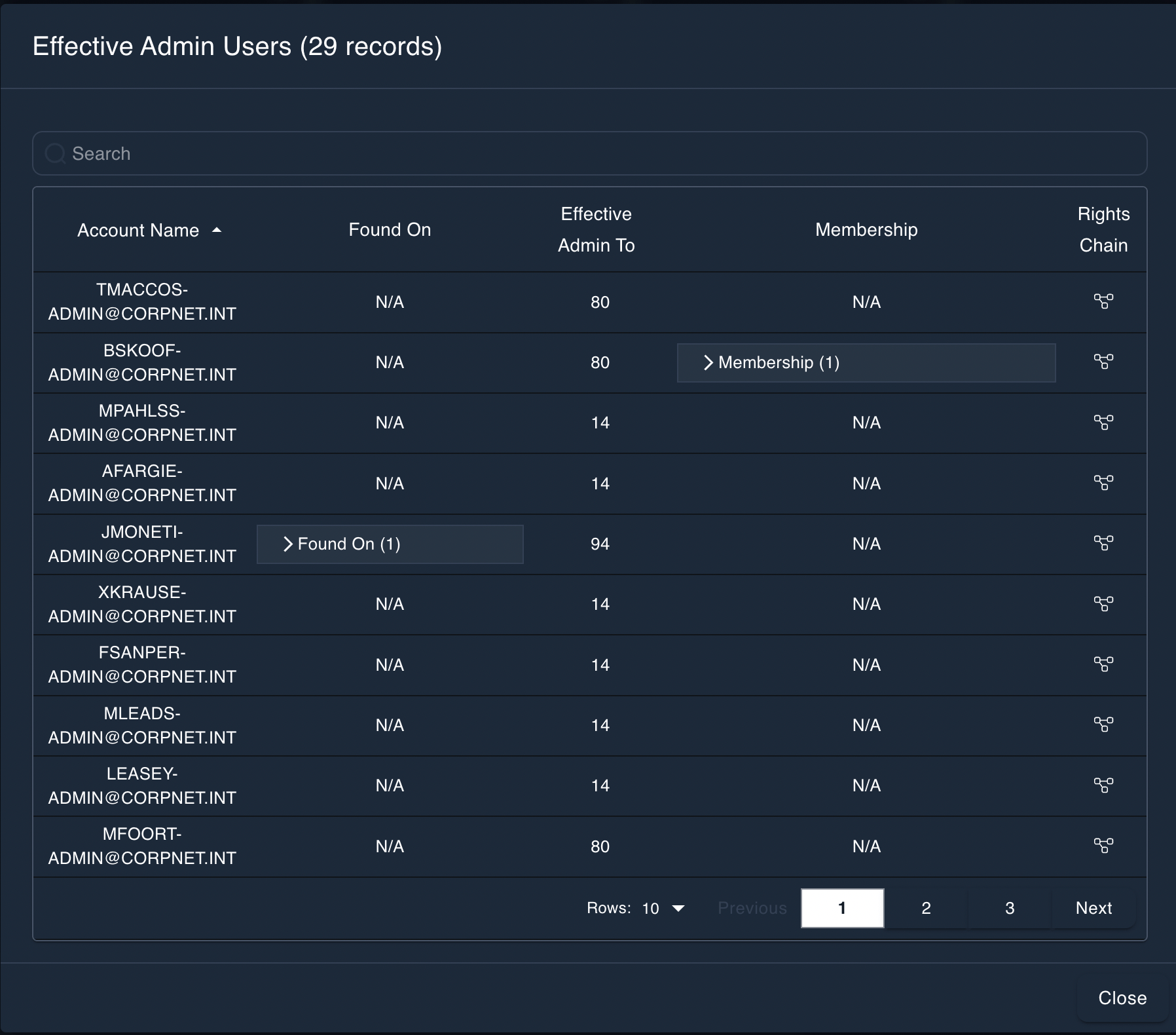Image resolution: width=1176 pixels, height=1035 pixels.
Task: Click Rights Chain icon on AFARGIE-ADMIN row
Action: coord(1105,483)
